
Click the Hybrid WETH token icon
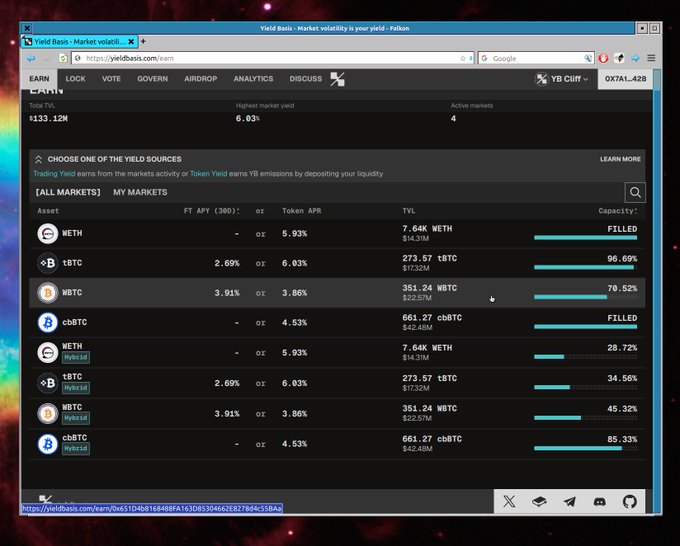[x=48, y=353]
